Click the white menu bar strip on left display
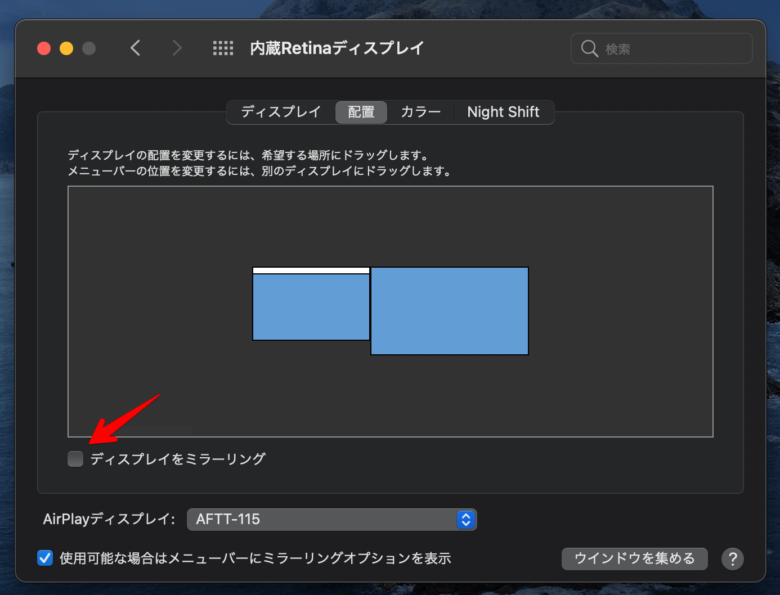The width and height of the screenshot is (780, 595). (311, 271)
